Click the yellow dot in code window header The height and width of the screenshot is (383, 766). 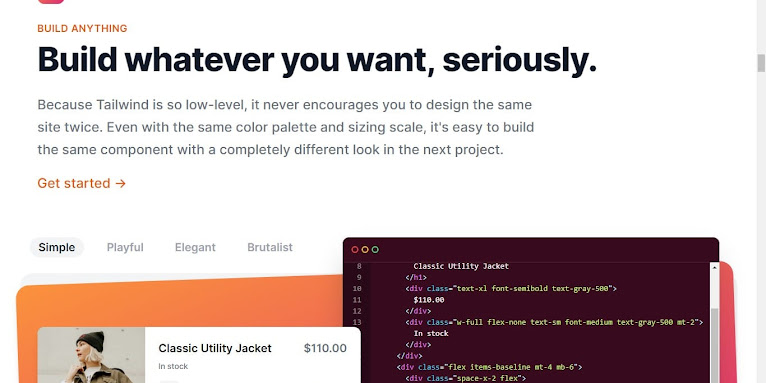365,250
